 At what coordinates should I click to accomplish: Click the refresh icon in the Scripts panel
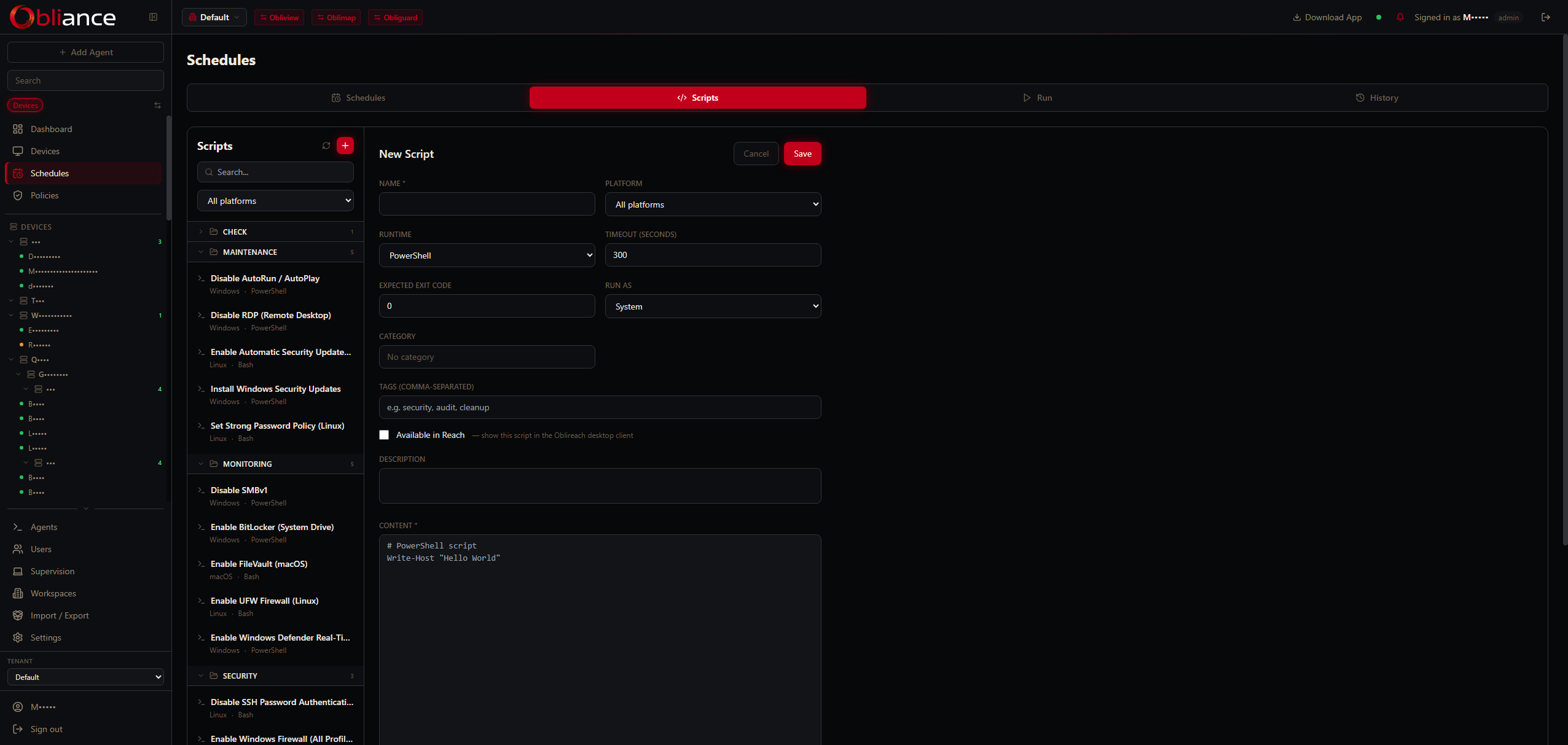[326, 146]
